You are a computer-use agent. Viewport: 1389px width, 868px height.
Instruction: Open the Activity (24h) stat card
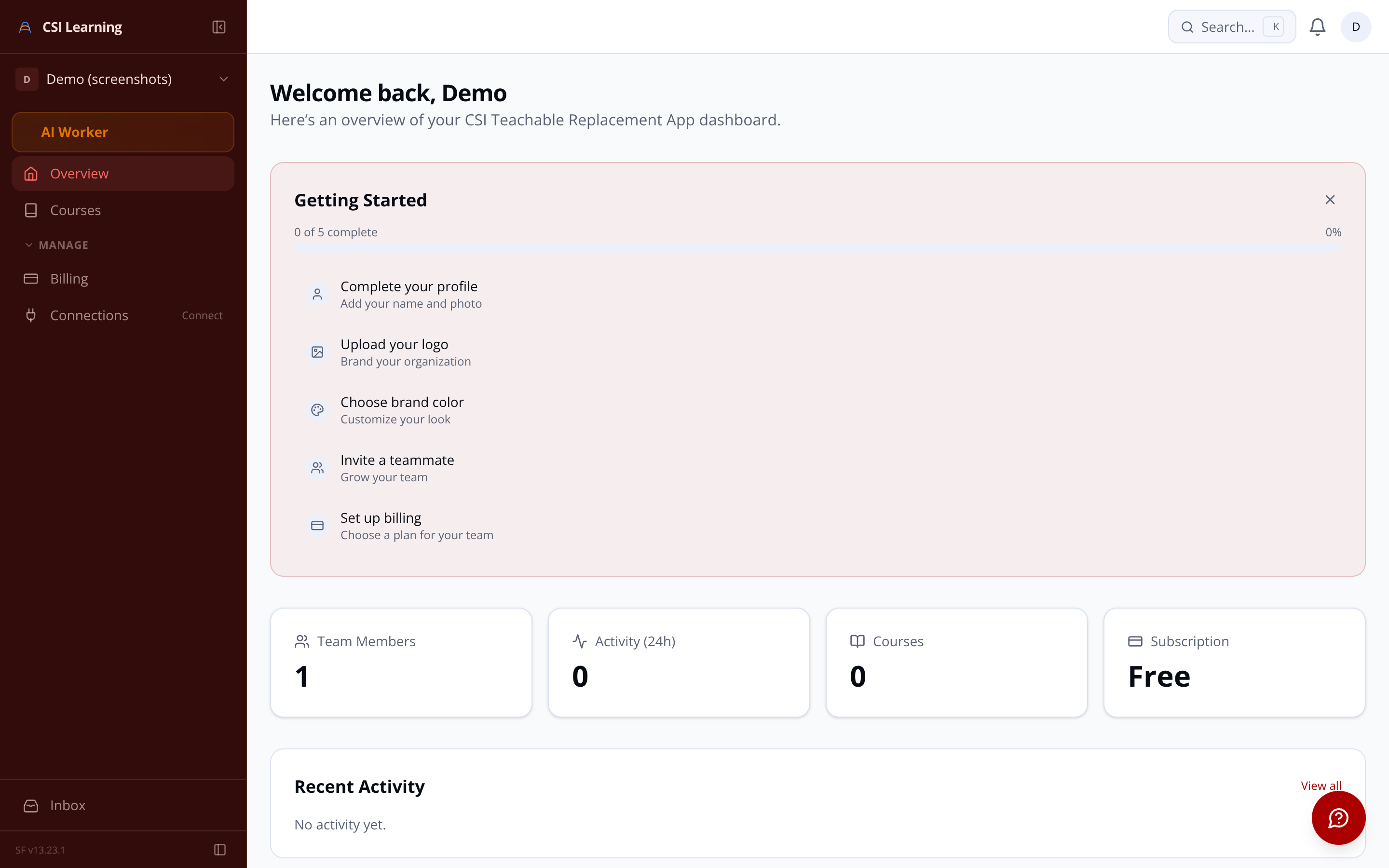pyautogui.click(x=679, y=663)
